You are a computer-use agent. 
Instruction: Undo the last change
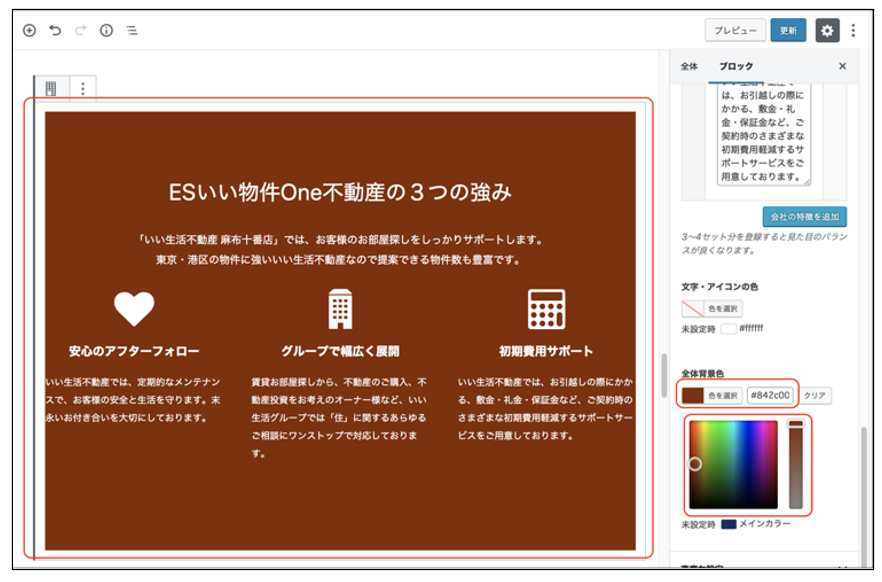coord(55,30)
